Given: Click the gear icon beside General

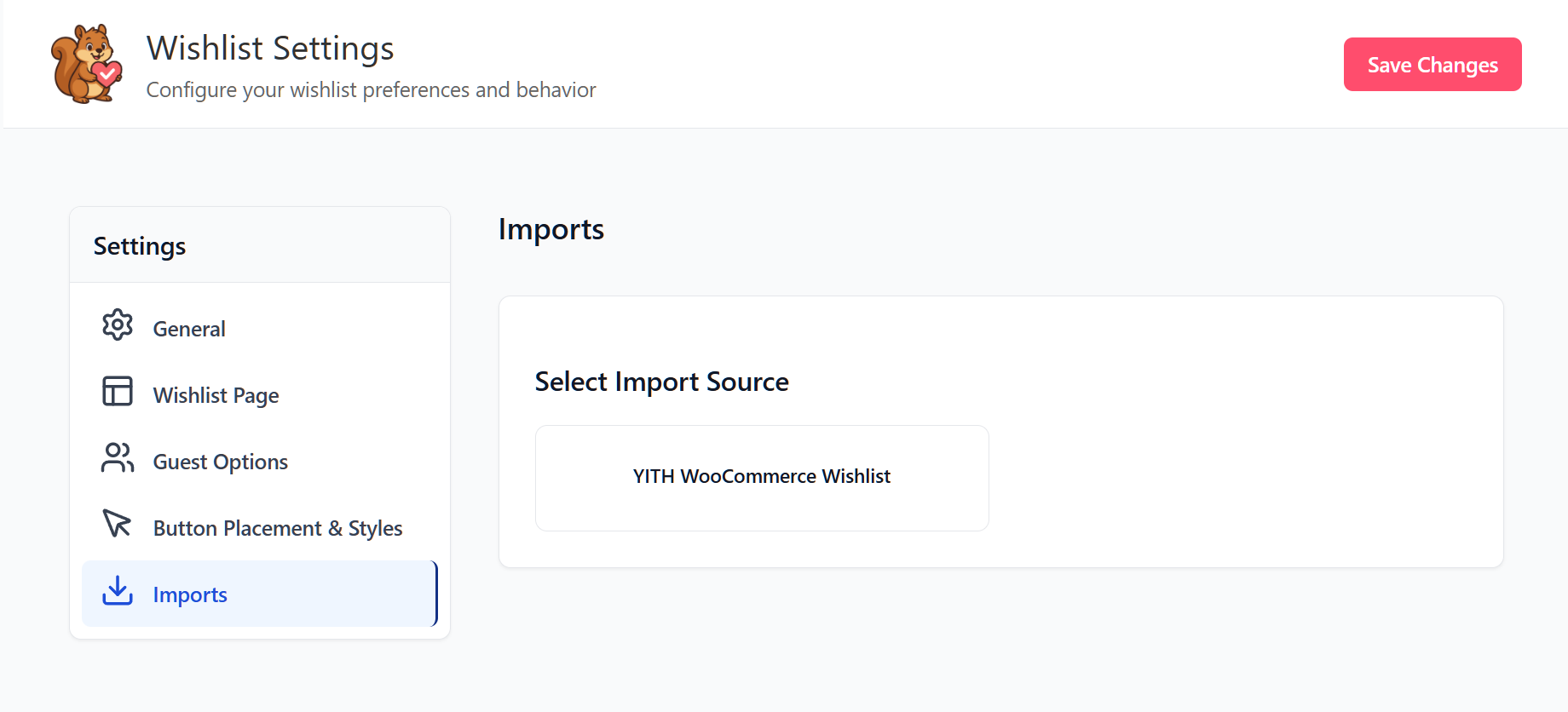Looking at the screenshot, I should tap(118, 325).
